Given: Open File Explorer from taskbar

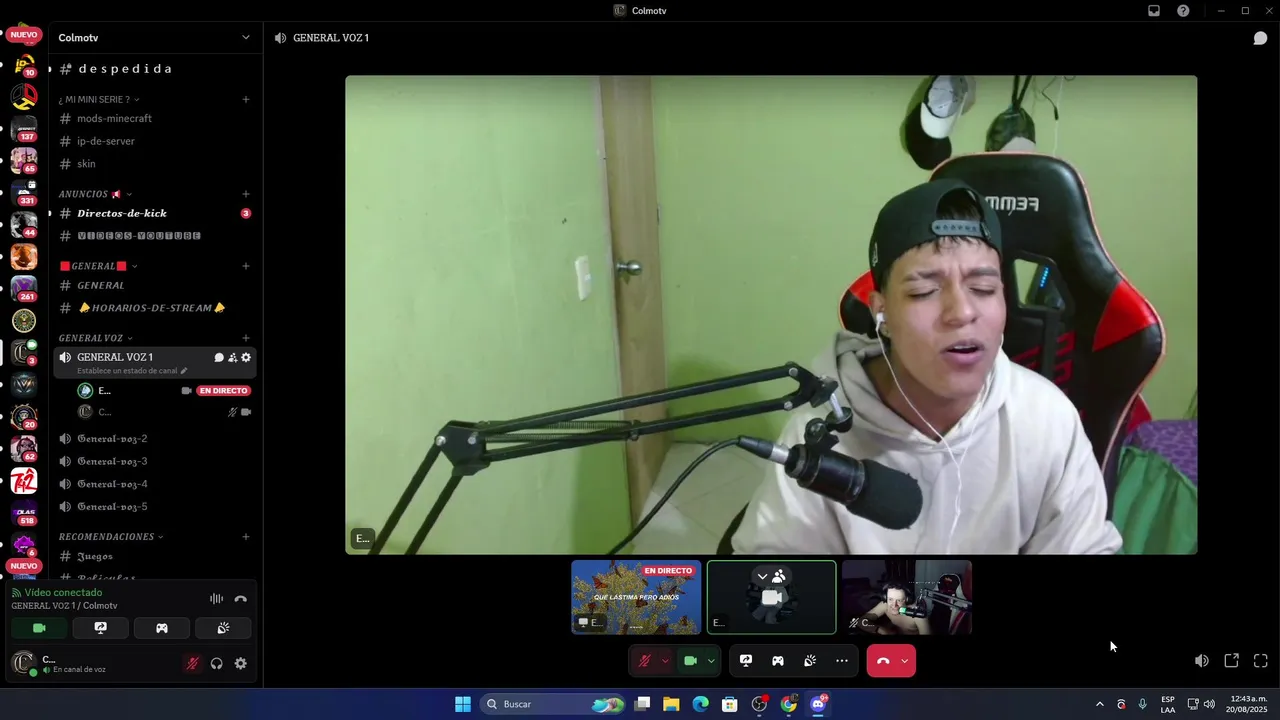Looking at the screenshot, I should pyautogui.click(x=671, y=704).
